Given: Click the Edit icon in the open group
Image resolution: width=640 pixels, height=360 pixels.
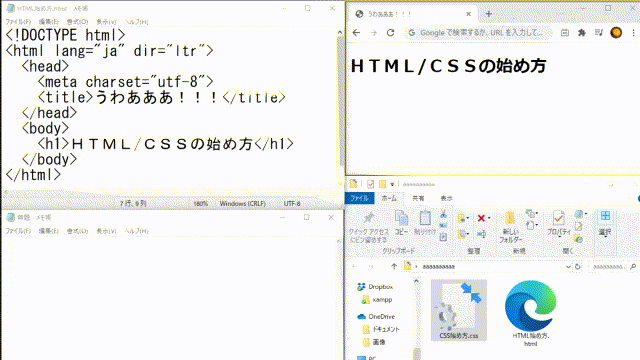Looking at the screenshot, I should (578, 226).
